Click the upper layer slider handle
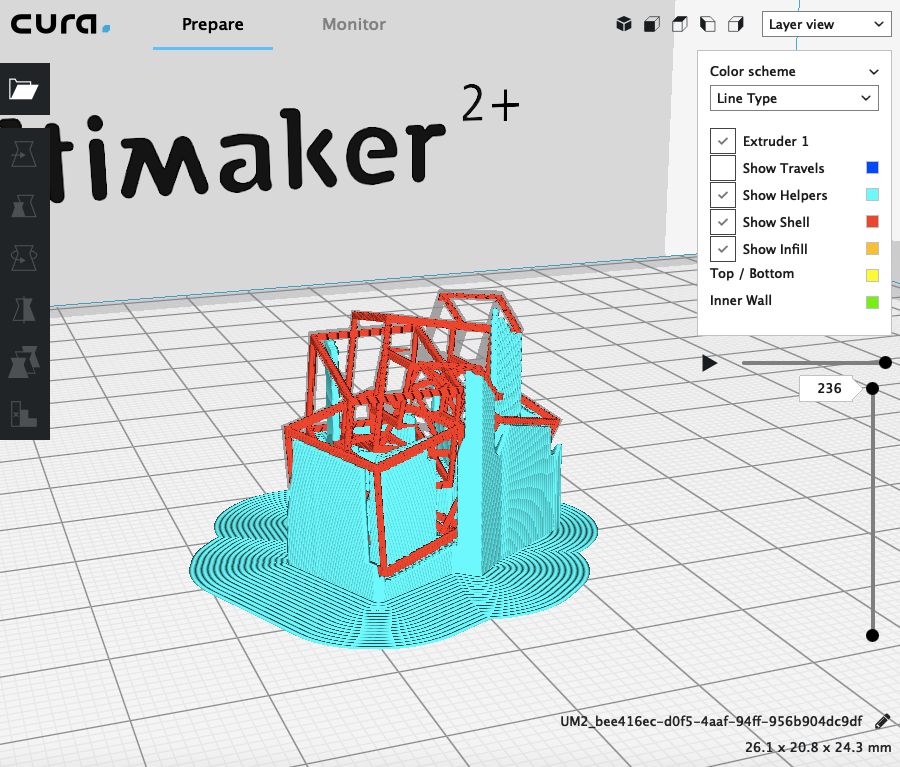The height and width of the screenshot is (767, 900). click(x=872, y=389)
